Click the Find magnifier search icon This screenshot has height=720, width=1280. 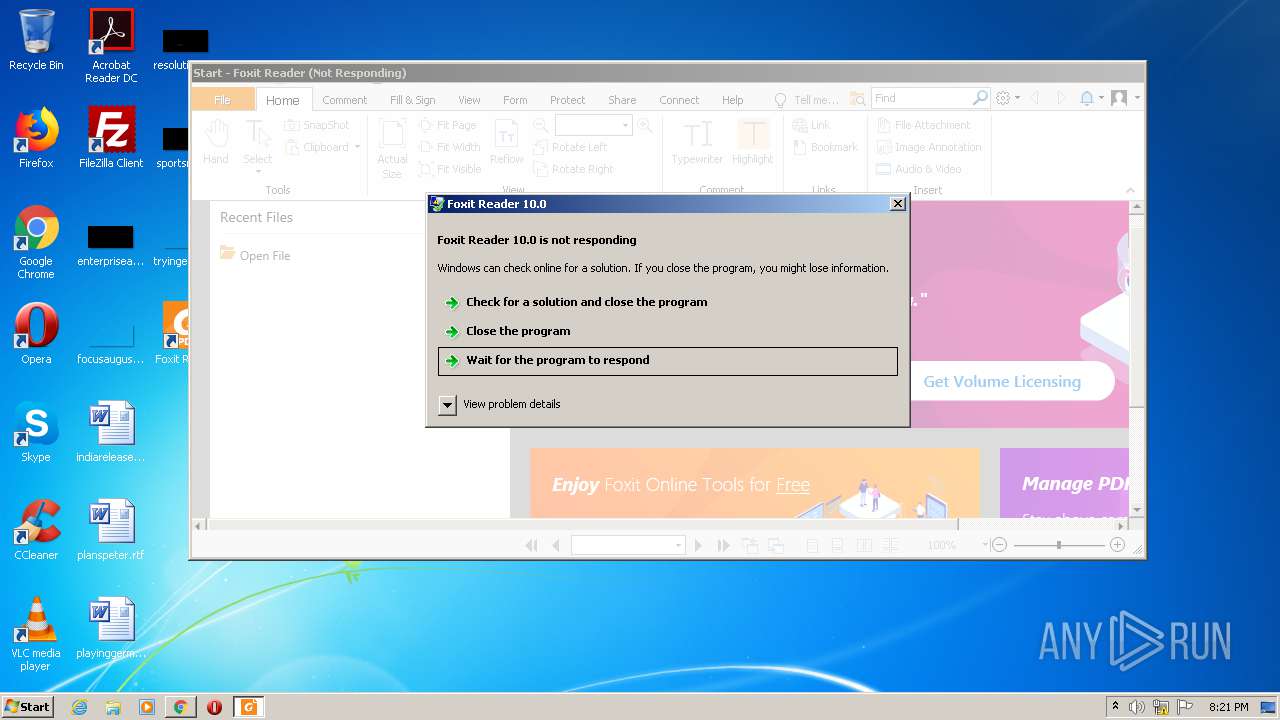980,98
